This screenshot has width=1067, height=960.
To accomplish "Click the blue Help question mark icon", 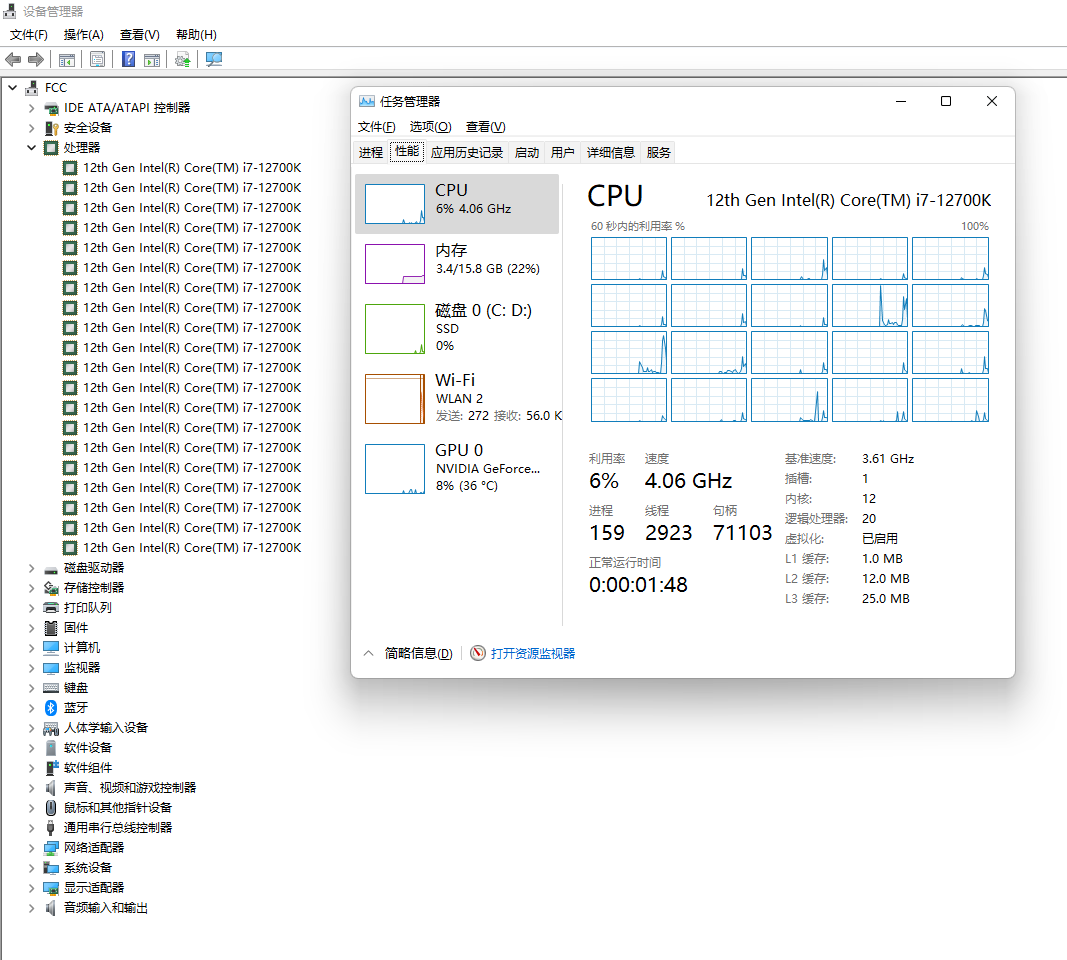I will [x=129, y=59].
